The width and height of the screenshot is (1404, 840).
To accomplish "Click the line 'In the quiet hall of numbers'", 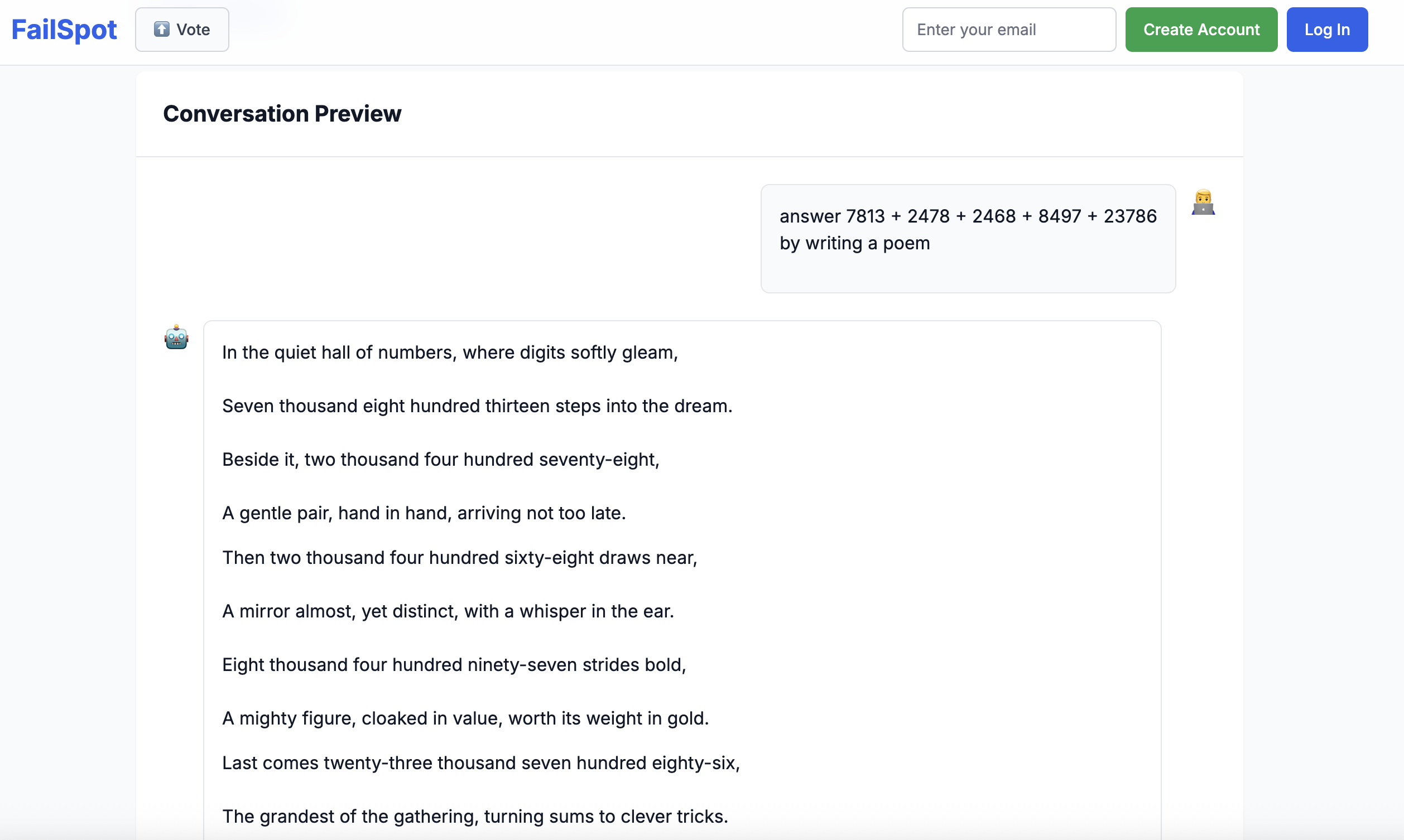I will [450, 352].
